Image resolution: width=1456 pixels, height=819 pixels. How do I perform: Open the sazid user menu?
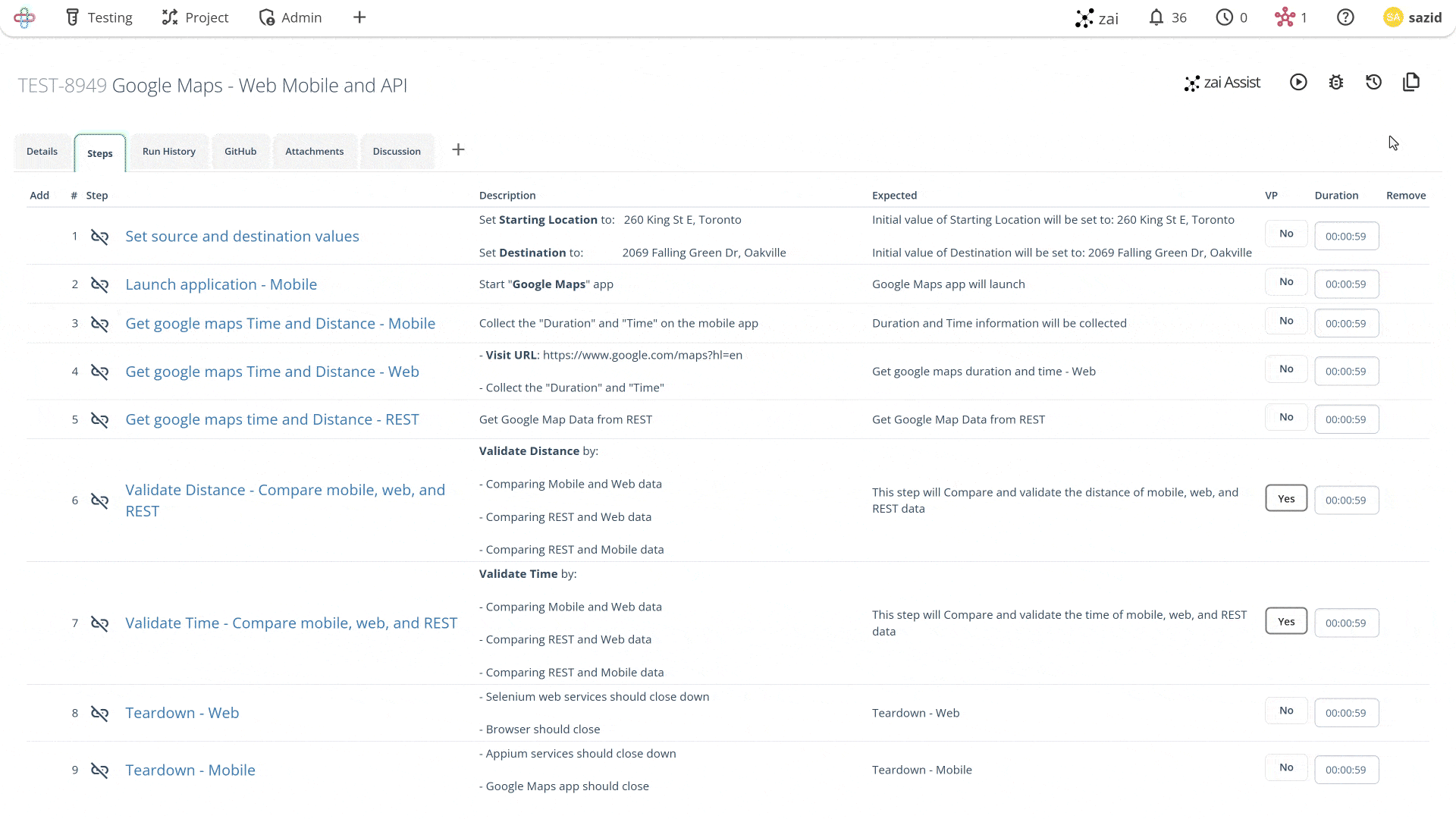tap(1412, 17)
